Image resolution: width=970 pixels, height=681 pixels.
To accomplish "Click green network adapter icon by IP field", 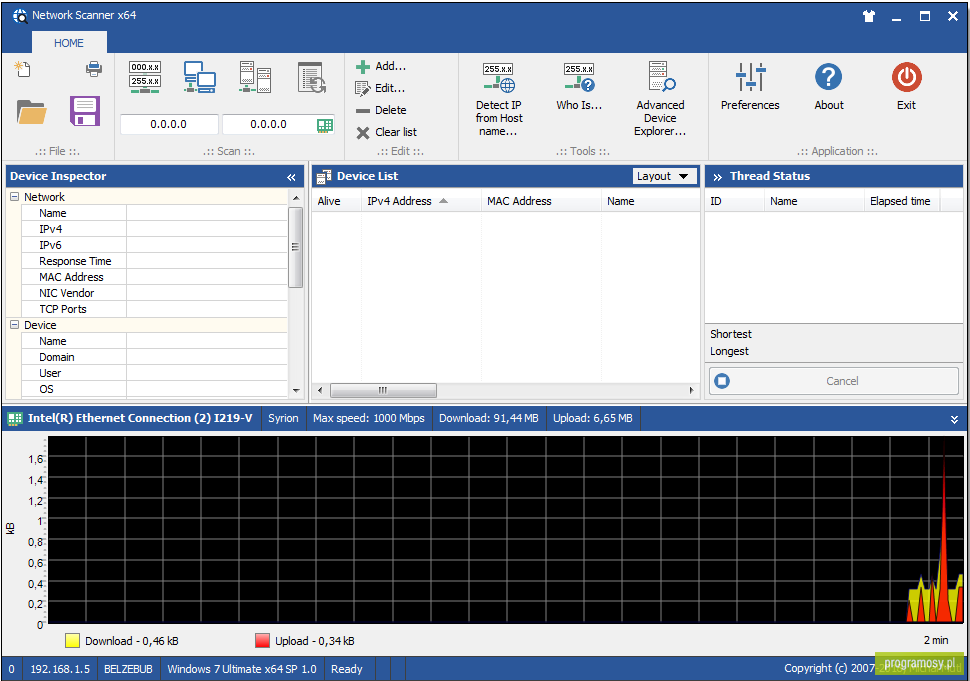I will pyautogui.click(x=325, y=125).
